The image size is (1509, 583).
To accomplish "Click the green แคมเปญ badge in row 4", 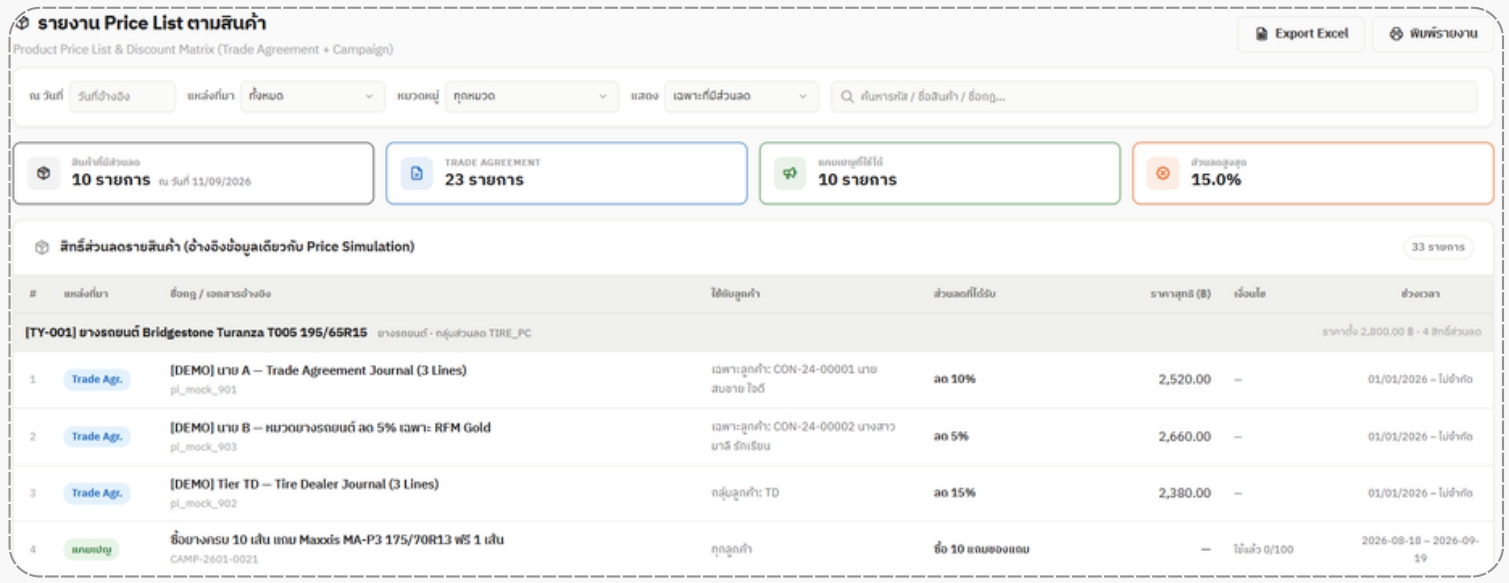I will tap(91, 549).
